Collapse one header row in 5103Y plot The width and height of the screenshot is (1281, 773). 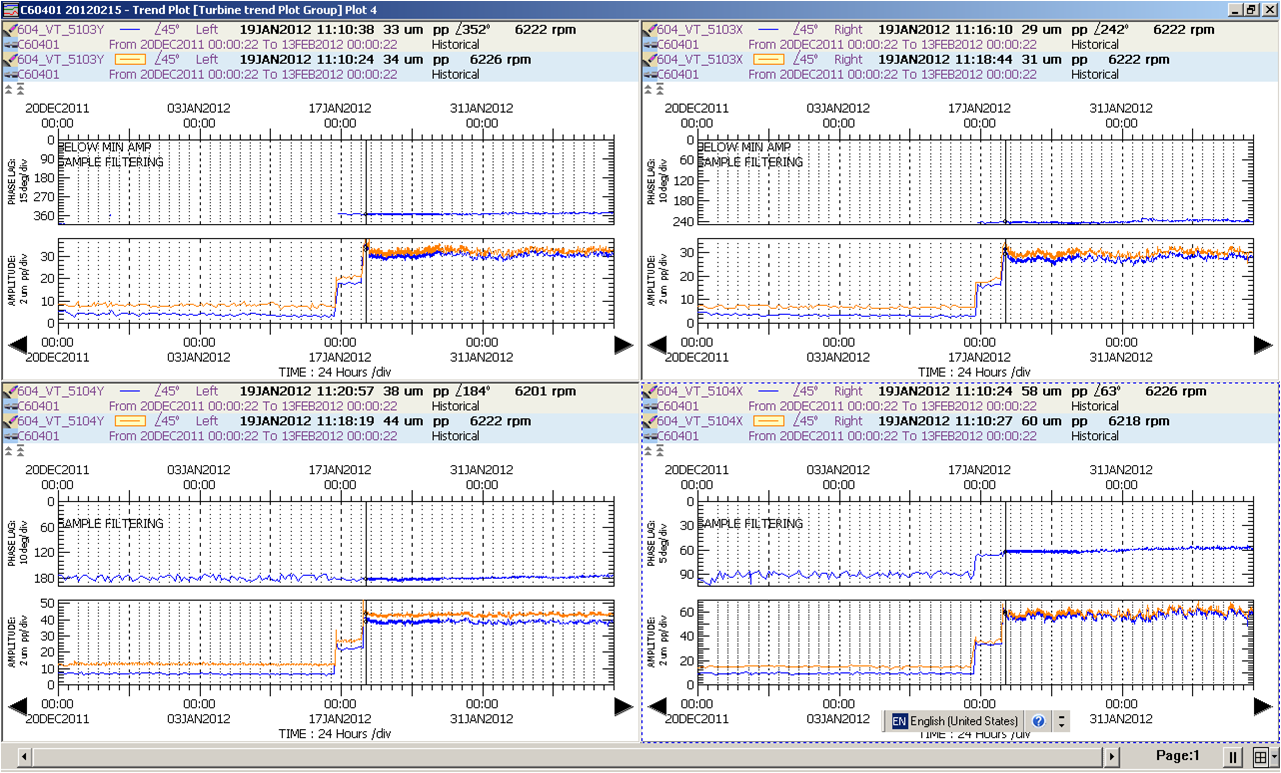9,89
